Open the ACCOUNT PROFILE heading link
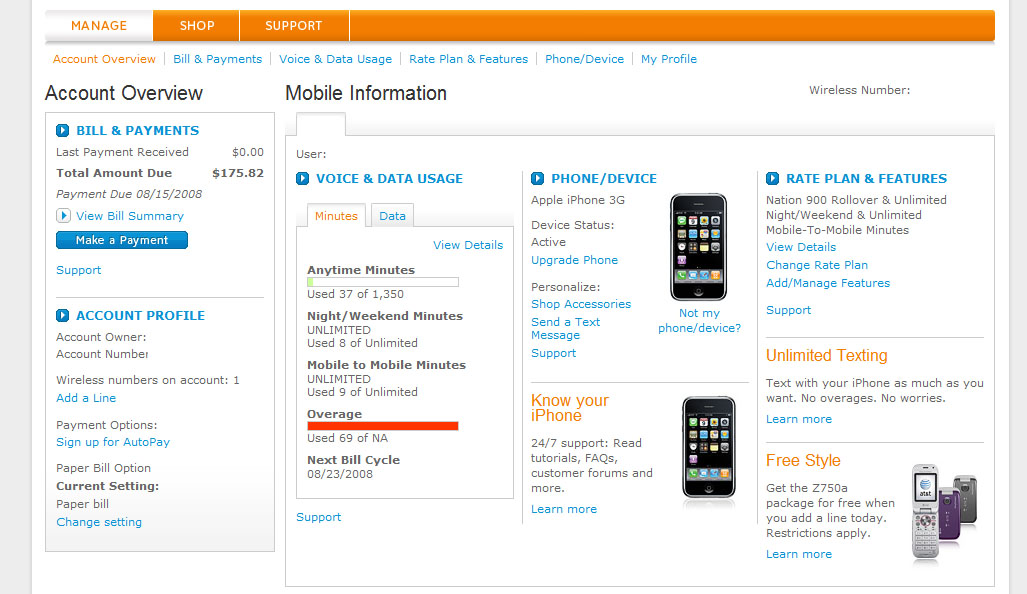 click(140, 316)
